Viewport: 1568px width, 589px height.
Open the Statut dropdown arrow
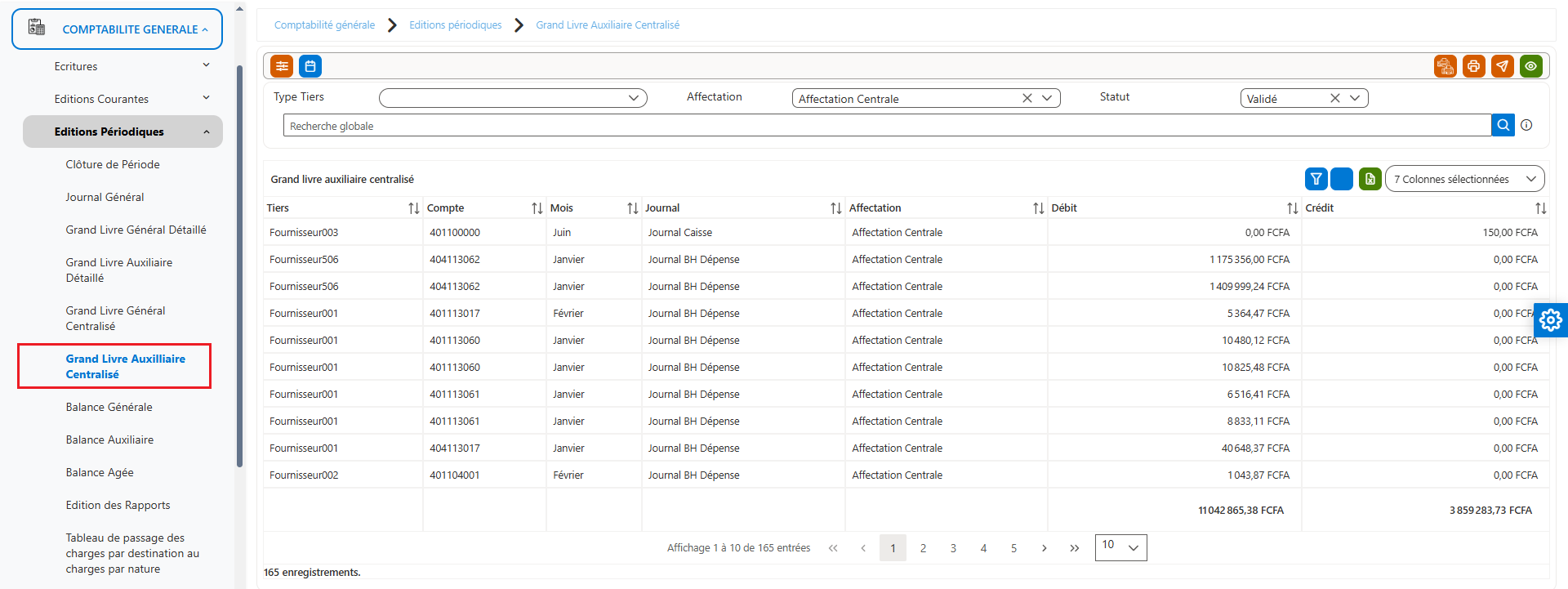point(1355,98)
